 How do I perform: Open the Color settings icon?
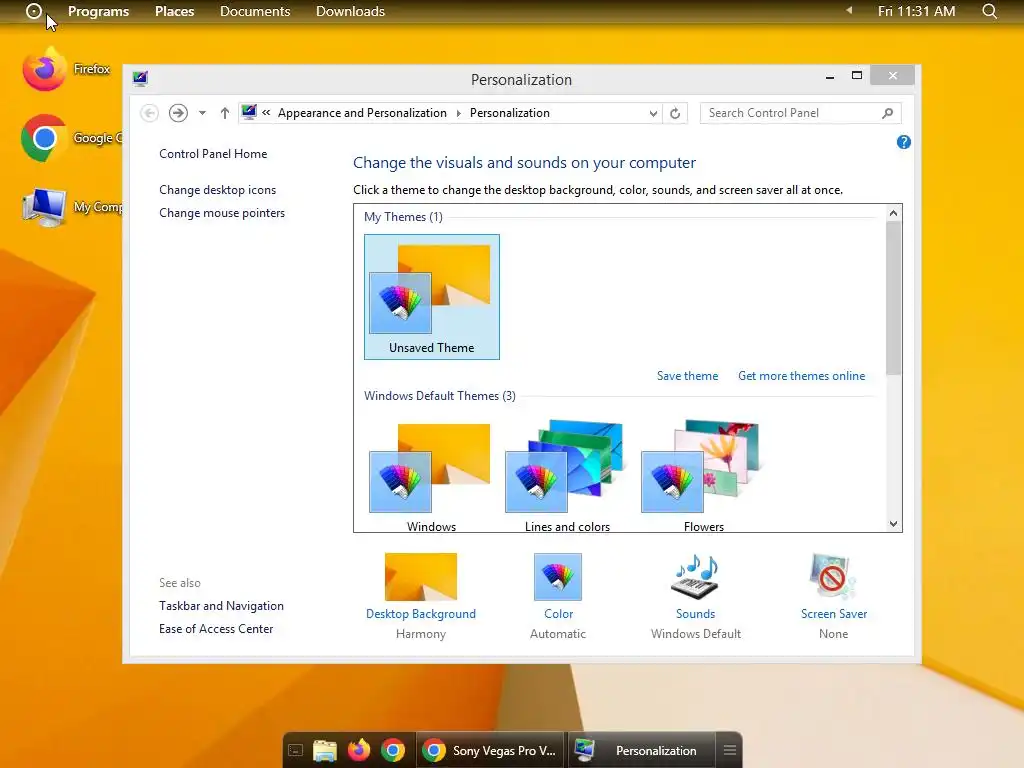(x=558, y=577)
